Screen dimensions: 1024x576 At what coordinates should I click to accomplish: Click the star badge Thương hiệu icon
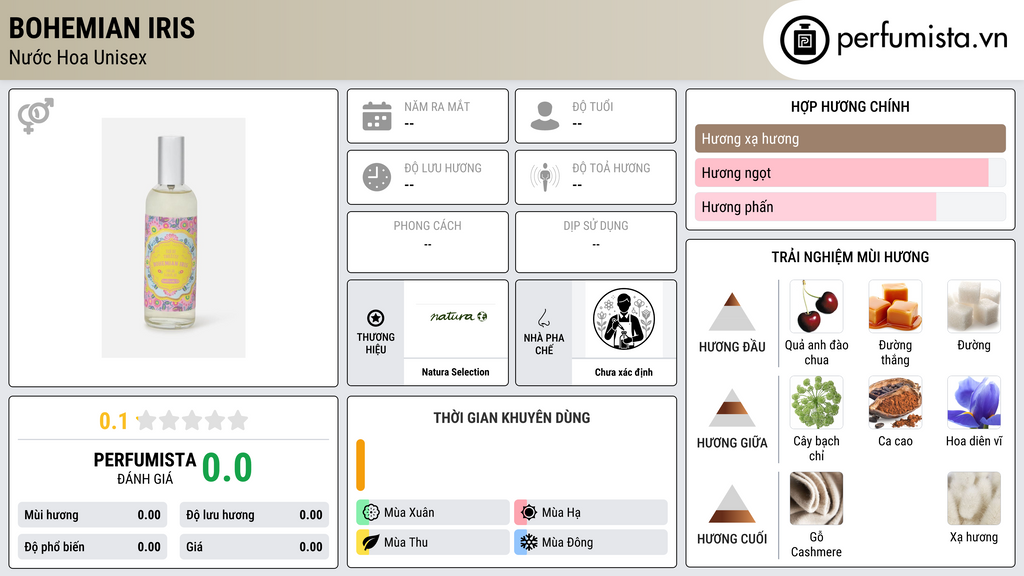click(x=376, y=318)
